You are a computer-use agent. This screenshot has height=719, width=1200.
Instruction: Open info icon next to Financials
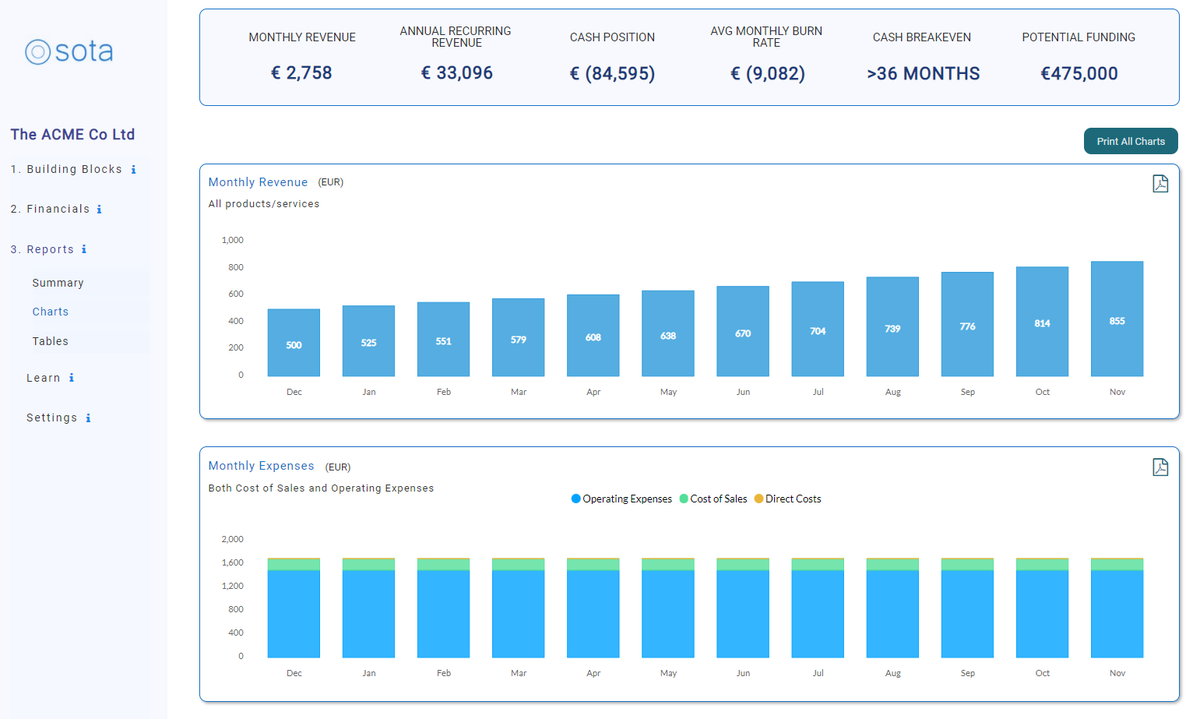[x=99, y=210]
